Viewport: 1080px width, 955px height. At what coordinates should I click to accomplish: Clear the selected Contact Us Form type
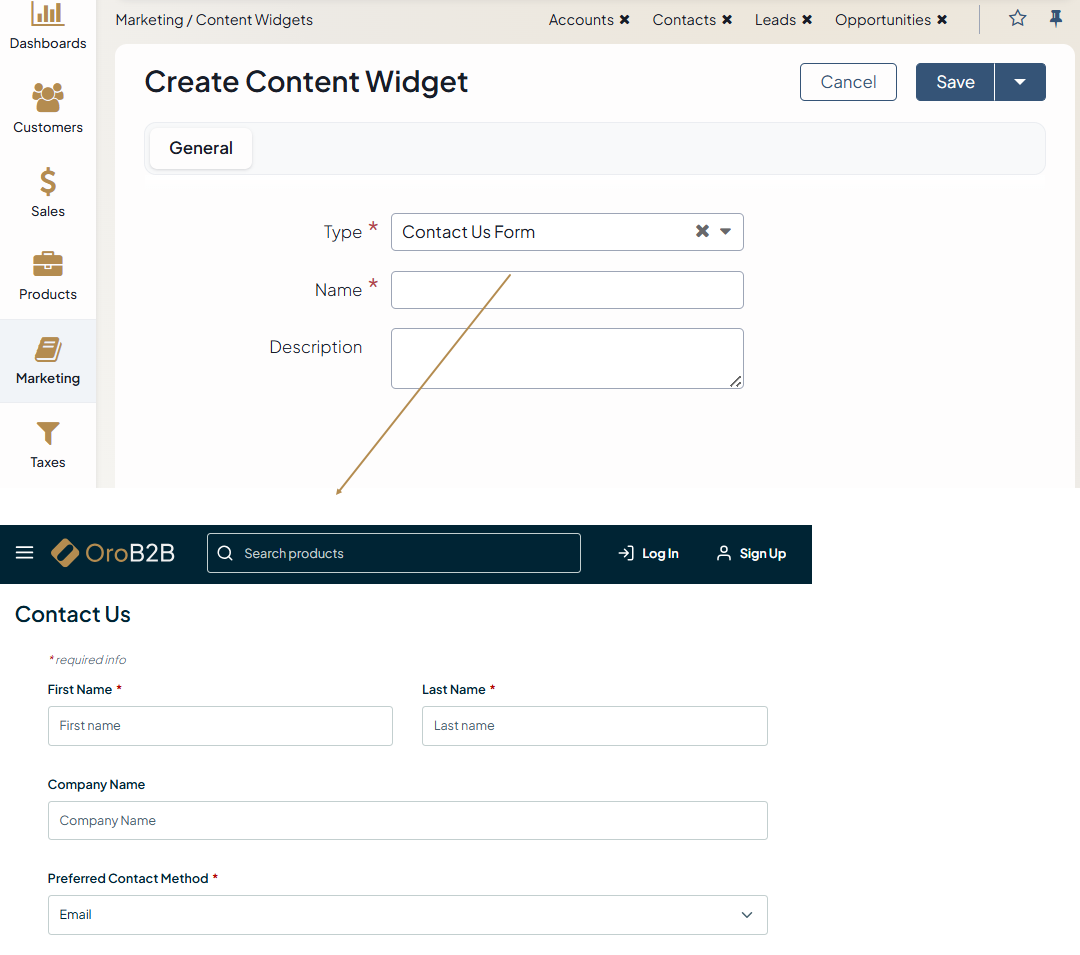[x=702, y=231]
